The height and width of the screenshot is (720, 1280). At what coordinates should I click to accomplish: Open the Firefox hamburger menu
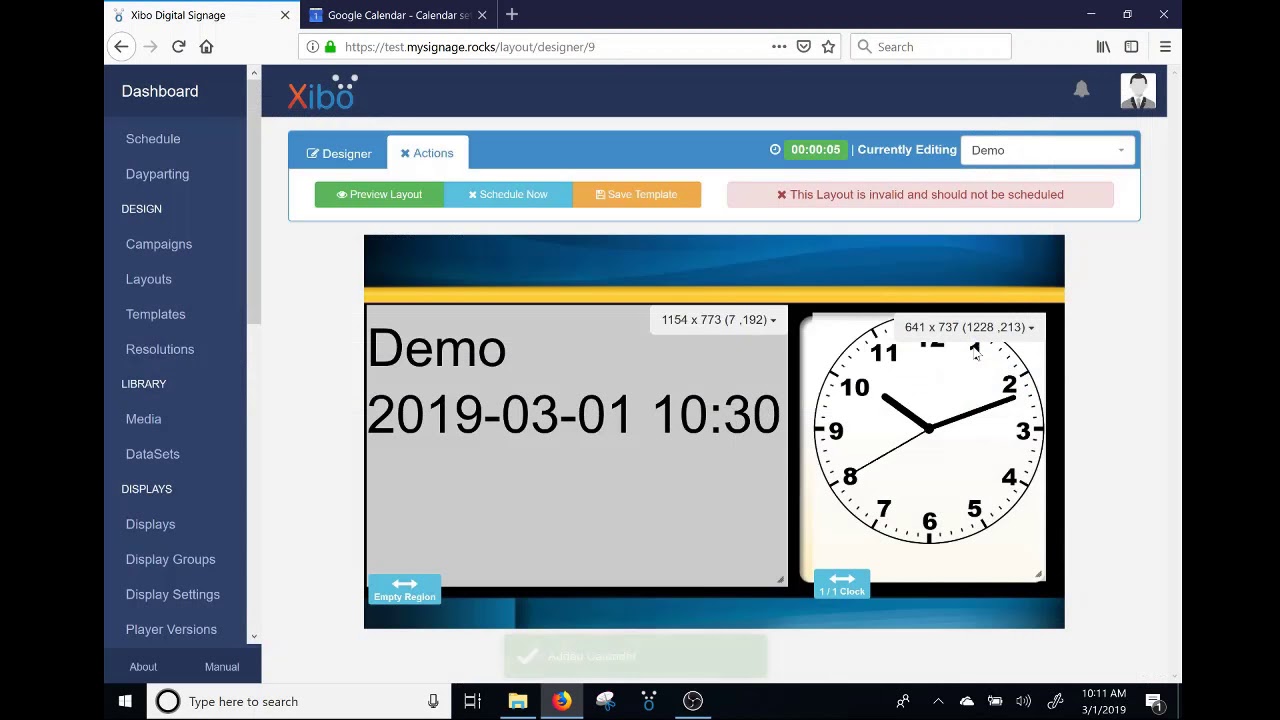click(1165, 46)
